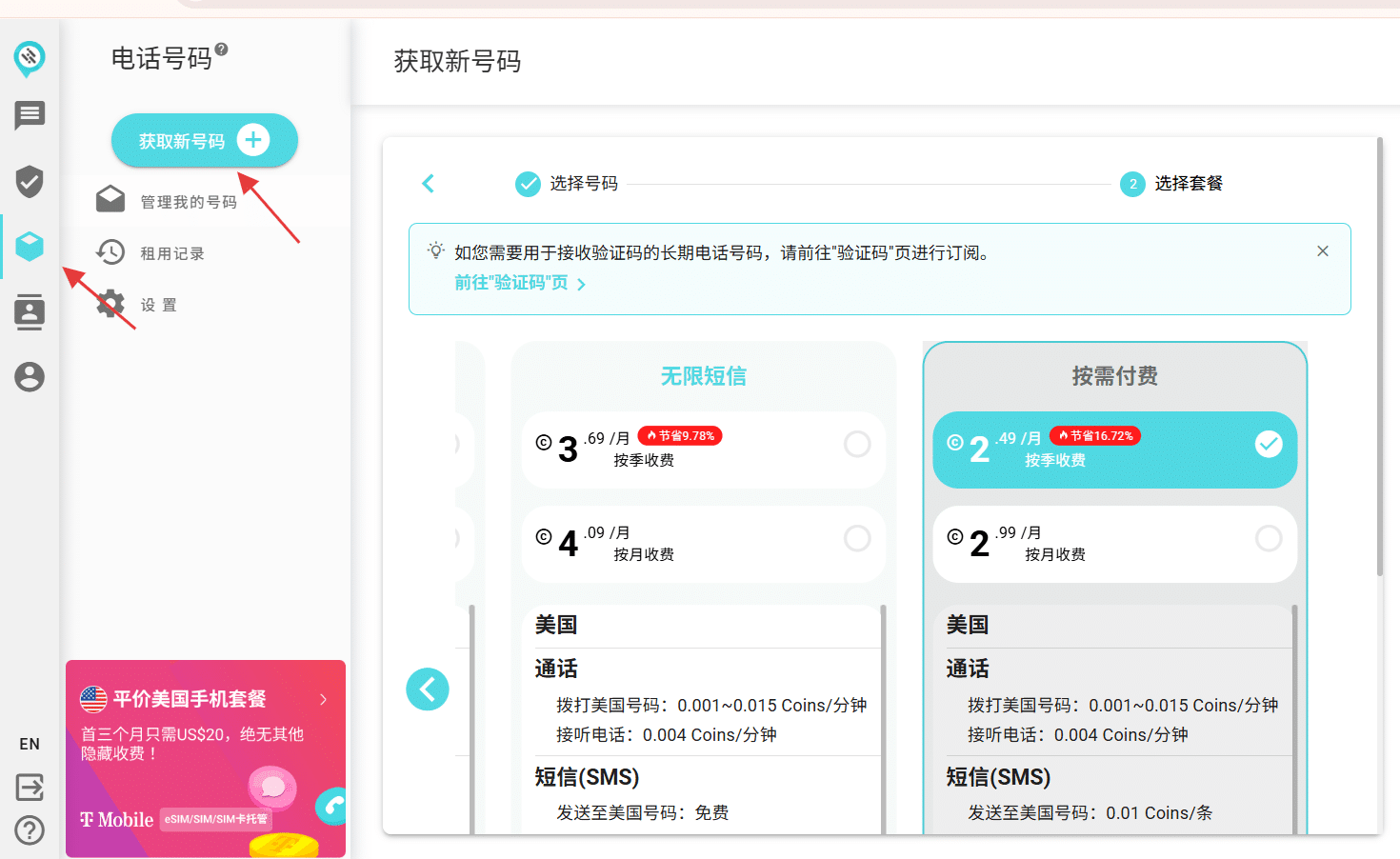Open 管理我的号码 menu item
Screen dimensions: 1400x859
189,202
